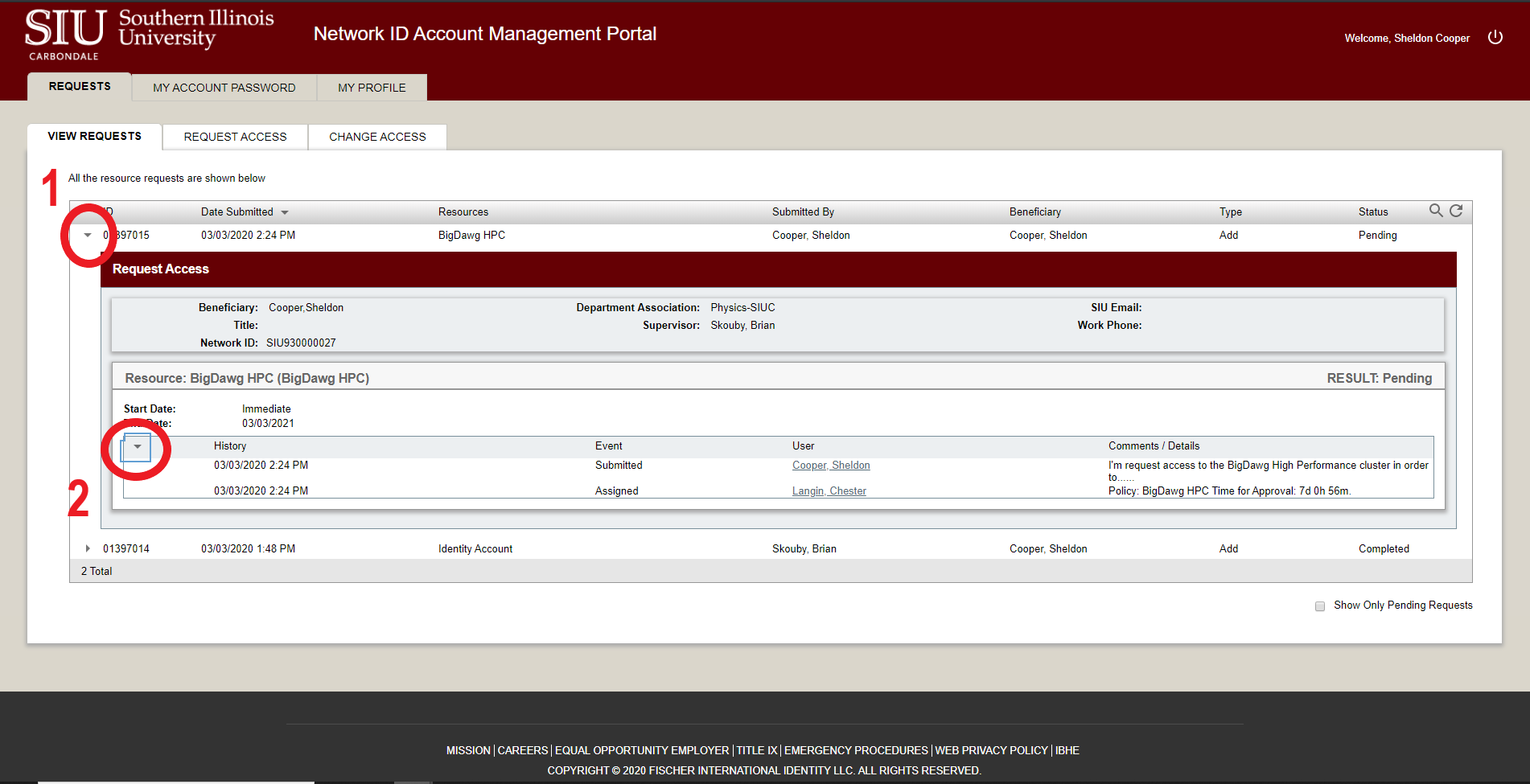Click the Event column header
The image size is (1530, 784).
(x=609, y=446)
